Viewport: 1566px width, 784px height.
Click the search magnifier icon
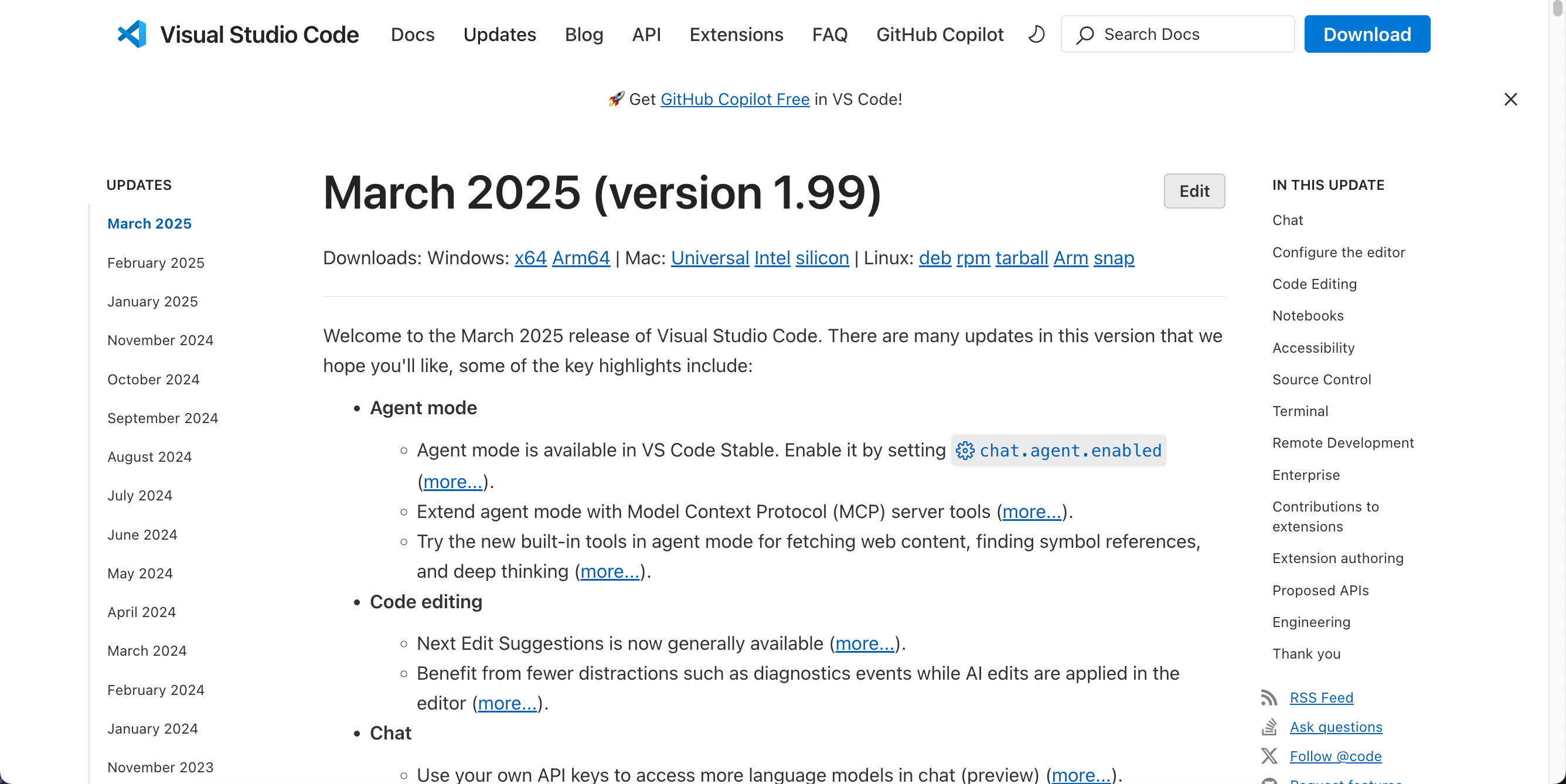click(1085, 35)
